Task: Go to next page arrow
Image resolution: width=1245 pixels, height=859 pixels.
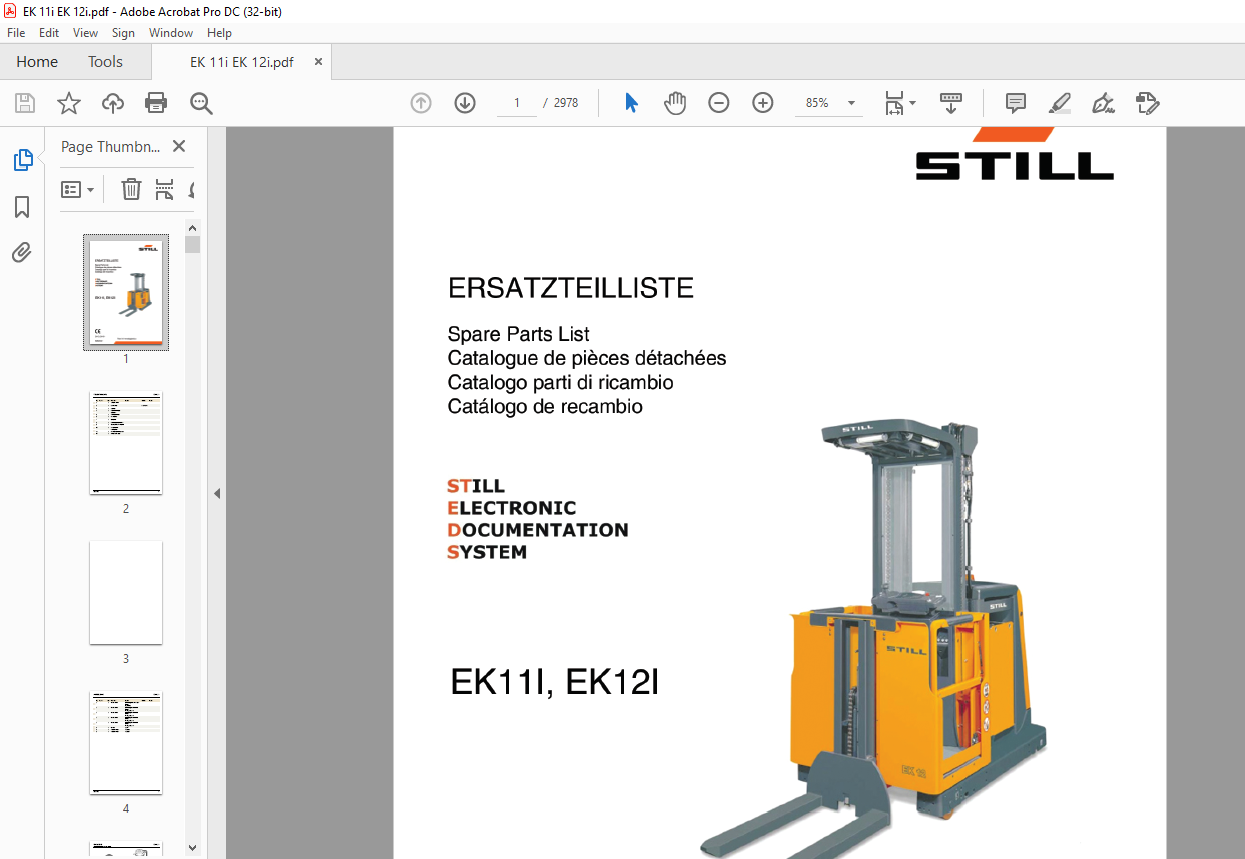Action: [465, 103]
